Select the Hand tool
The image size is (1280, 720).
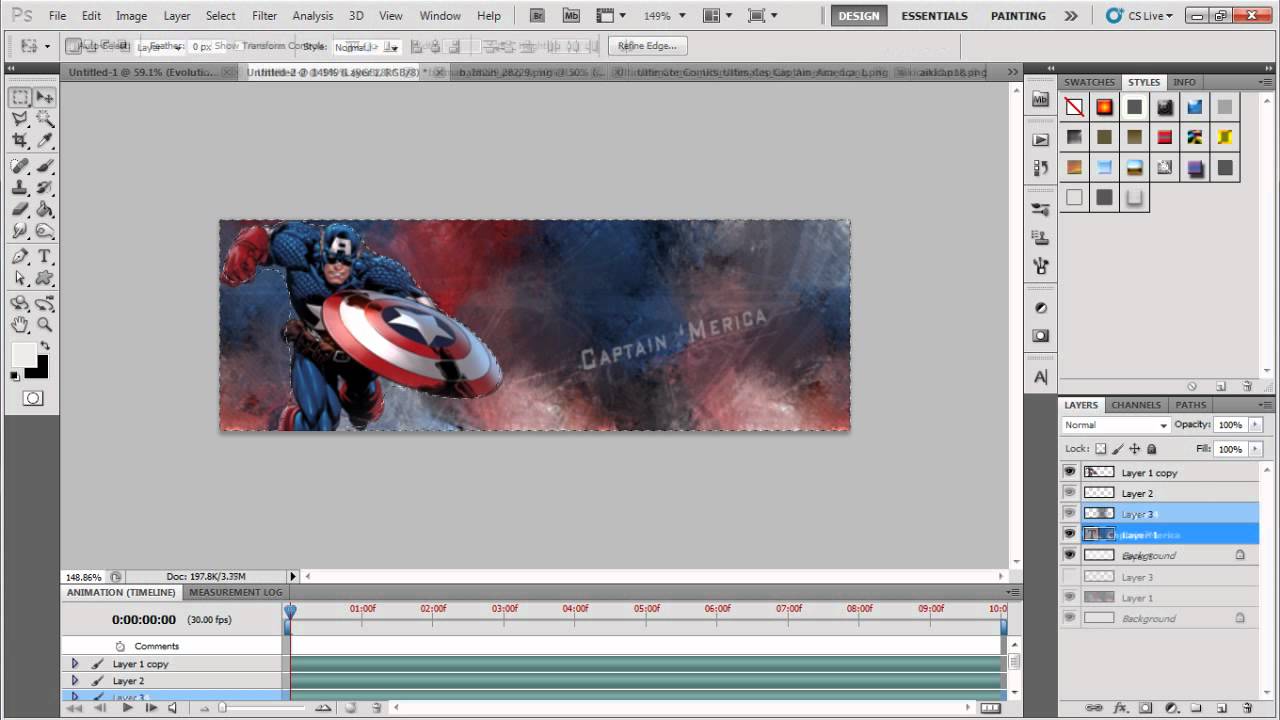pos(20,325)
